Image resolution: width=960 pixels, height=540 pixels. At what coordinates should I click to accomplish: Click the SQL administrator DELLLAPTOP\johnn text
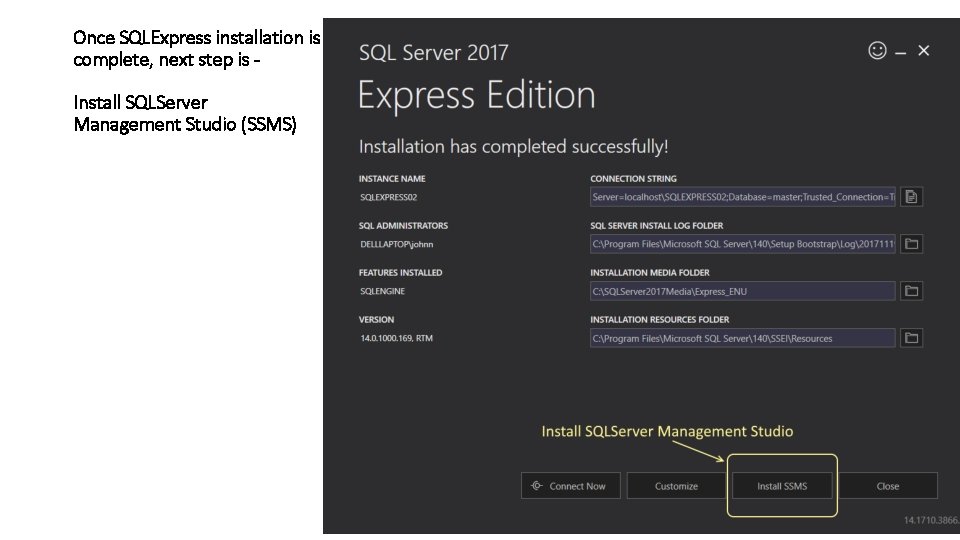point(396,244)
